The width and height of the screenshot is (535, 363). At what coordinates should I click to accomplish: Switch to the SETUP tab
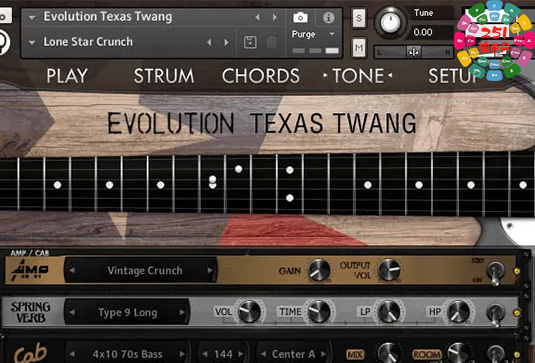(454, 76)
